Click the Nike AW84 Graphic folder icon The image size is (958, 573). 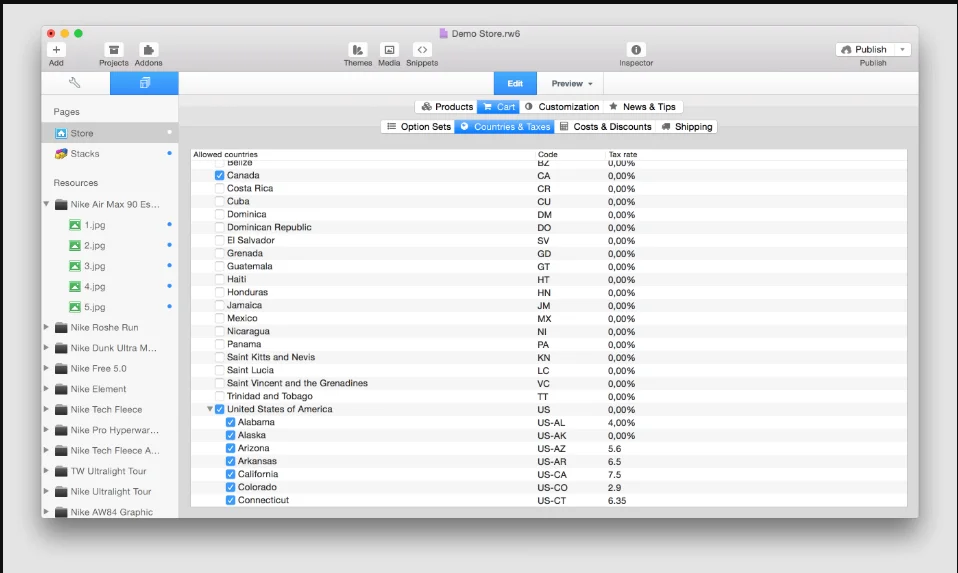coord(61,512)
